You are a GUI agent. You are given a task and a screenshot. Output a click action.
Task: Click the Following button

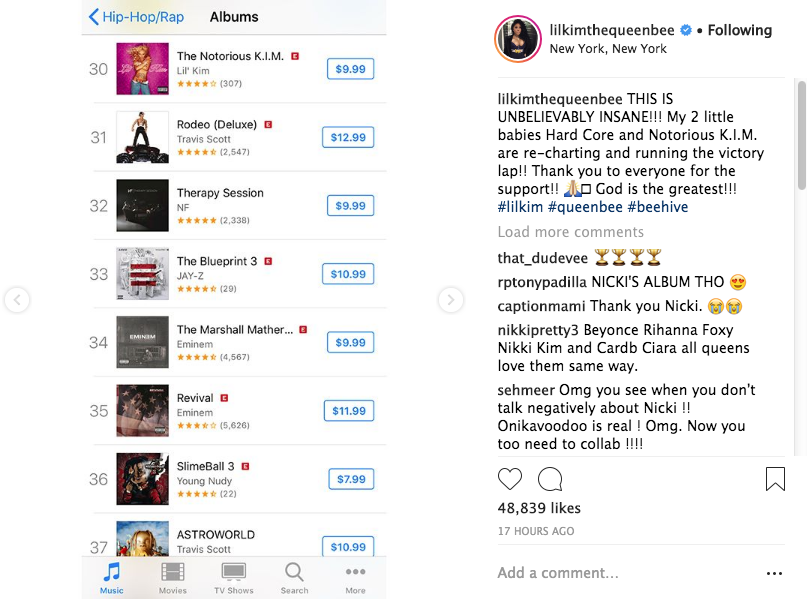(740, 30)
